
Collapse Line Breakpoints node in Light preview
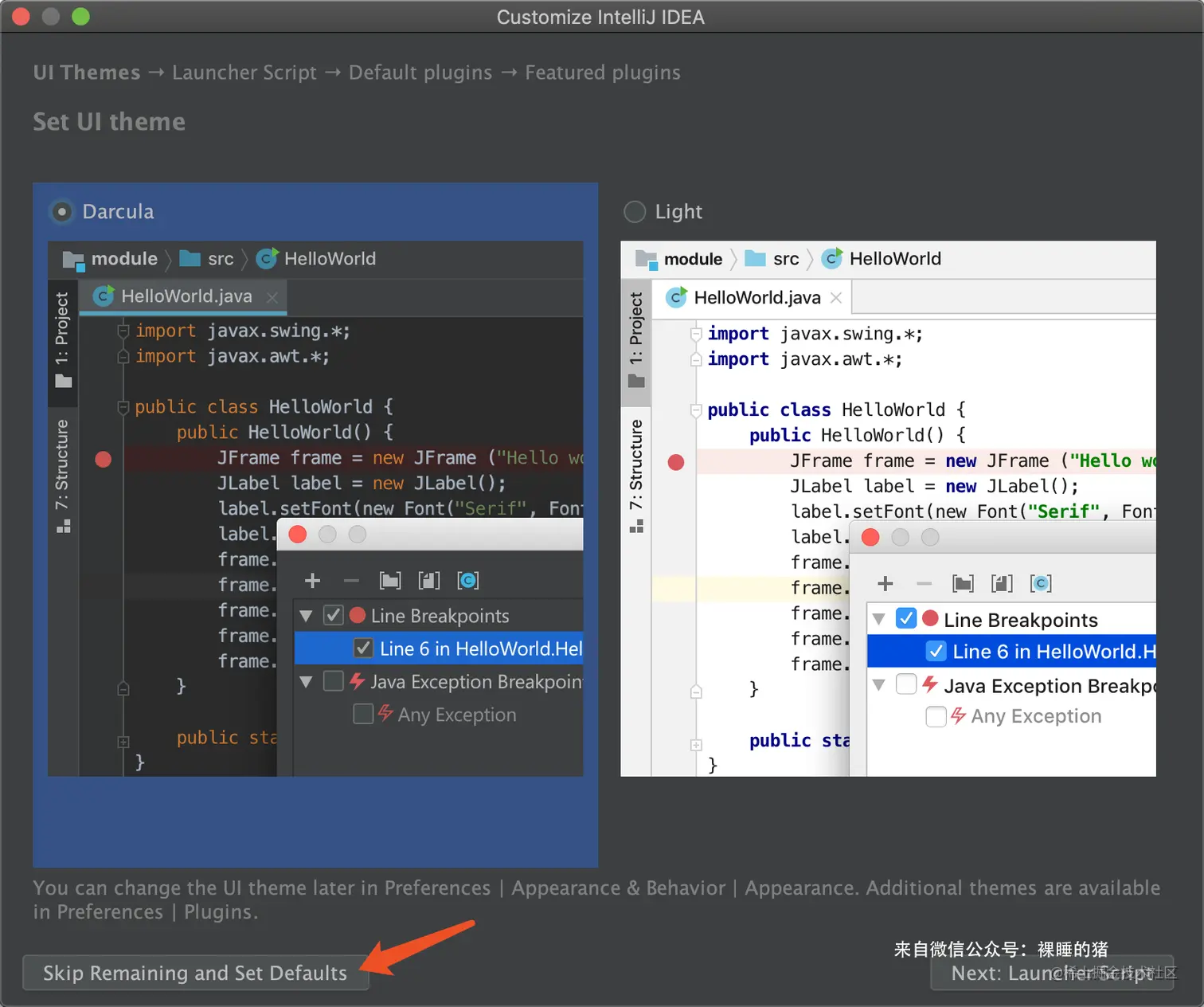(x=879, y=619)
